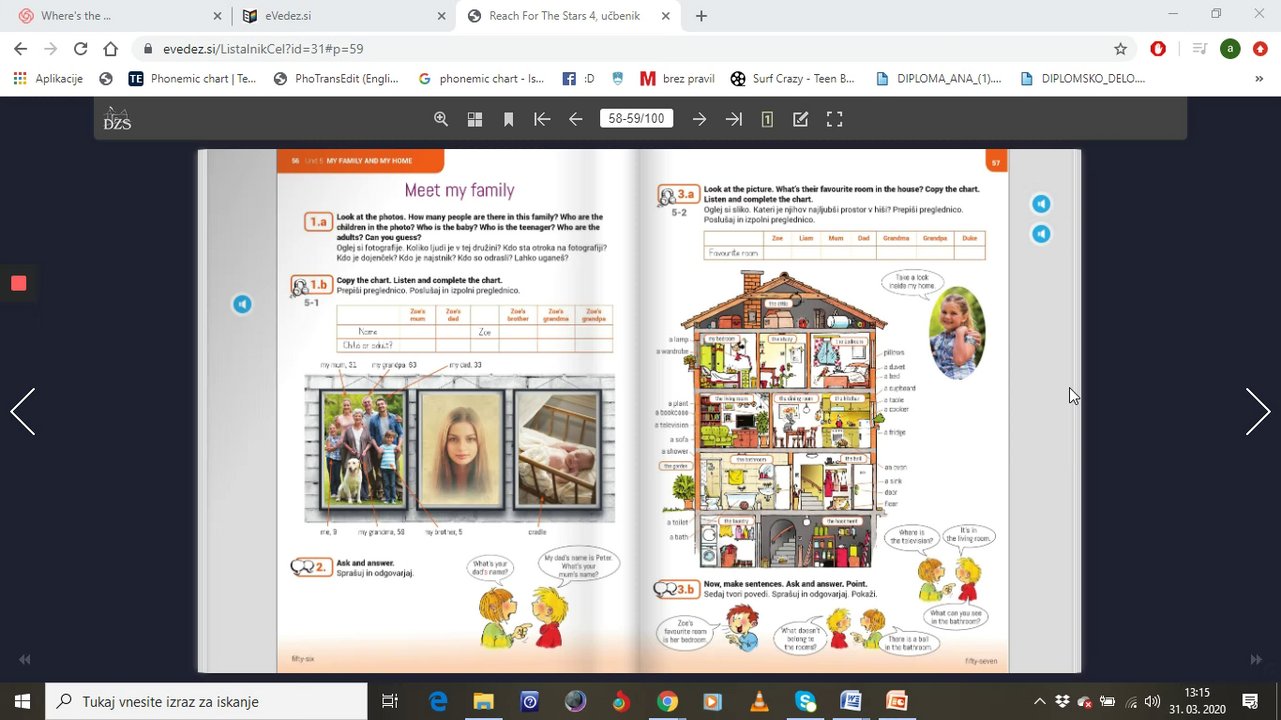The height and width of the screenshot is (720, 1281).
Task: Open the DIPLOMA_ANA_(1) bookmark
Action: [938, 78]
